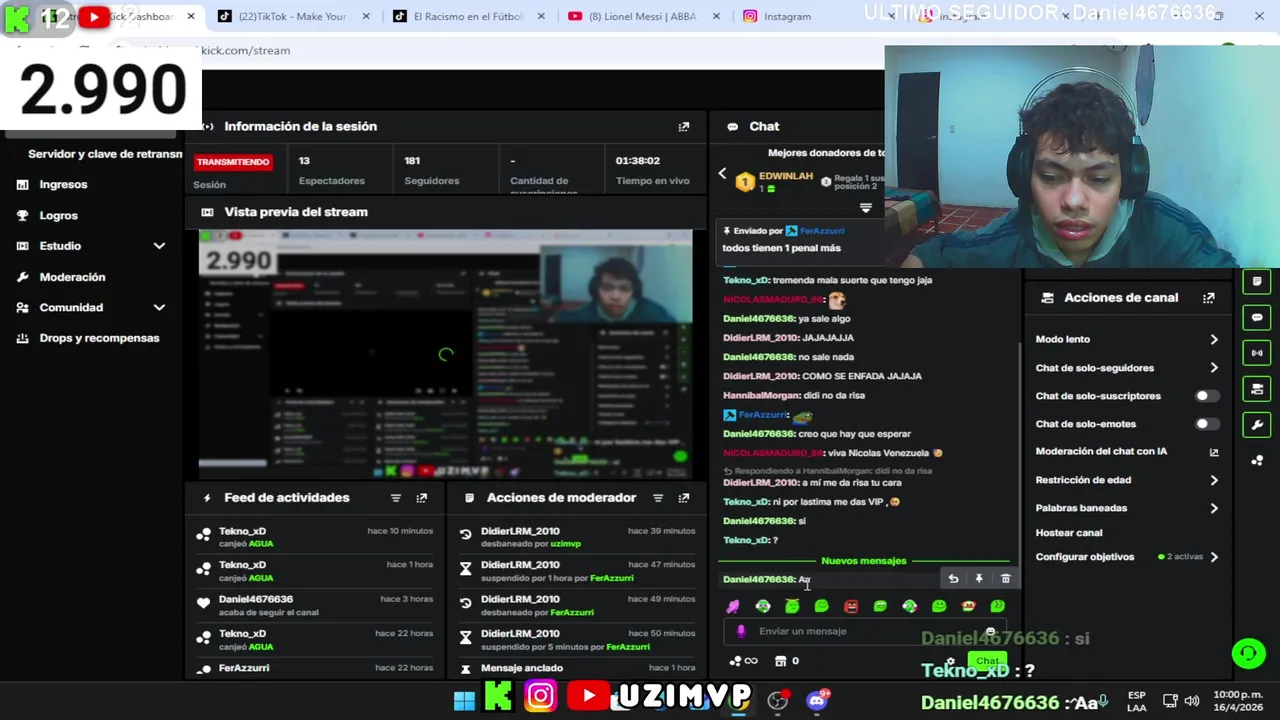Open the channel points infinity counter
Screen dimensions: 1280x720
[743, 661]
